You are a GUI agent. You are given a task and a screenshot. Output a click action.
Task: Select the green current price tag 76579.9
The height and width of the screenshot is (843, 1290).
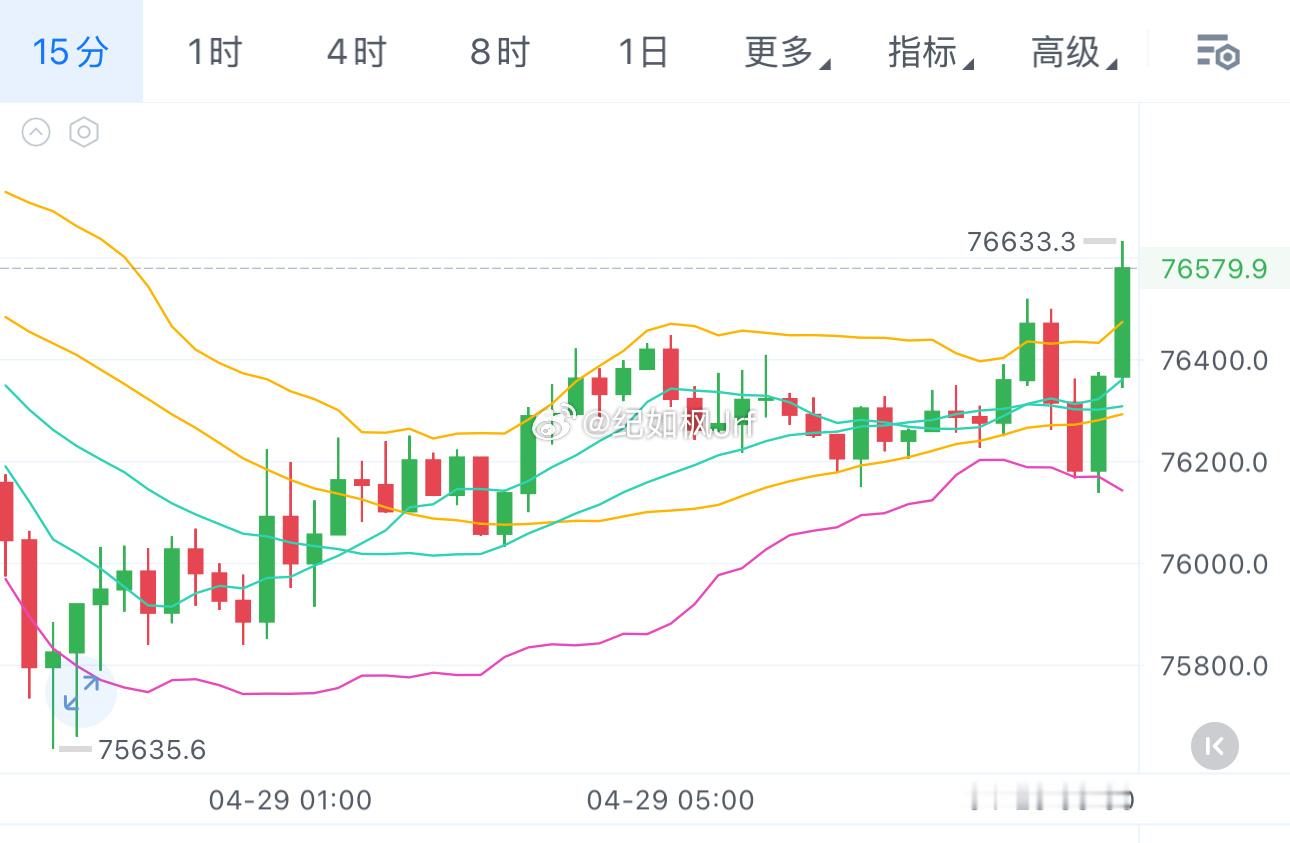(1216, 268)
